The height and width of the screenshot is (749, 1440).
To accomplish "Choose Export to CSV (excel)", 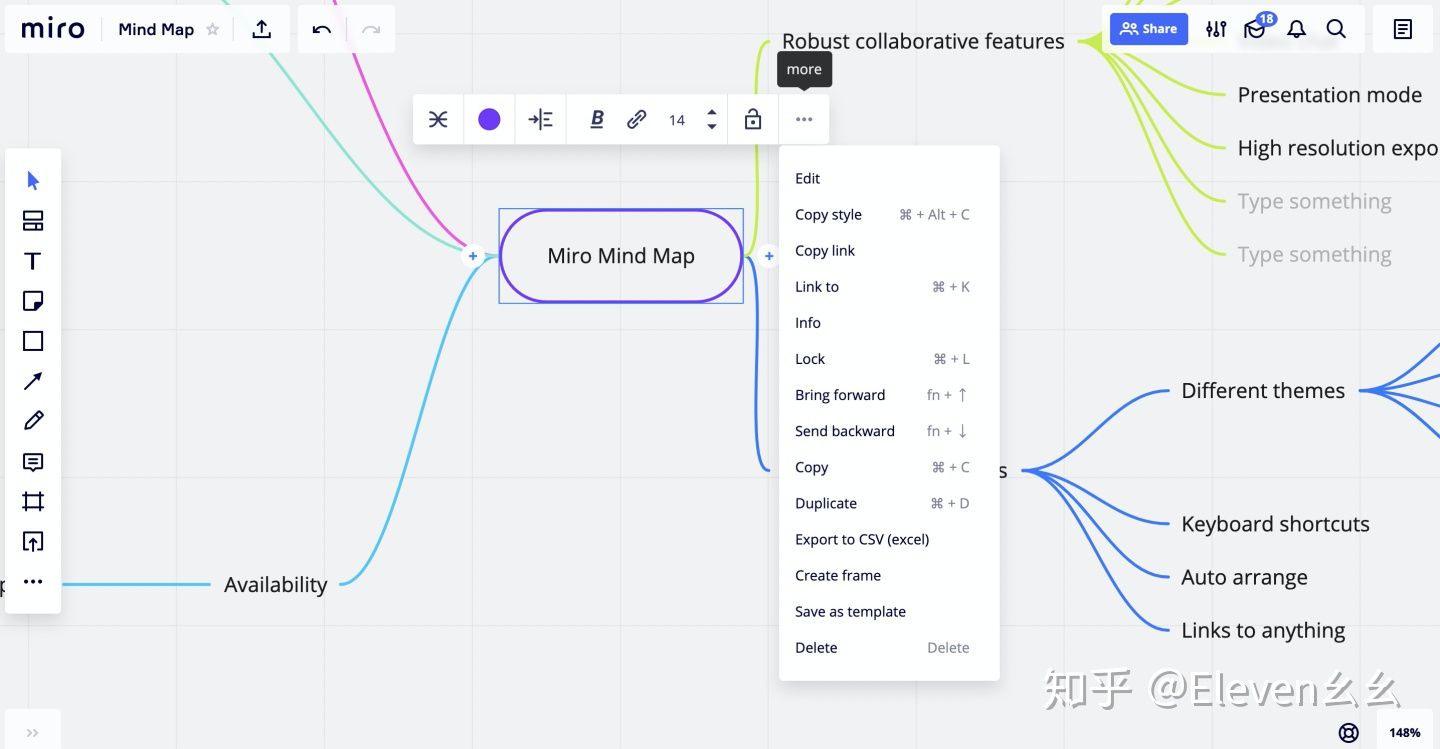I will pyautogui.click(x=889, y=539).
